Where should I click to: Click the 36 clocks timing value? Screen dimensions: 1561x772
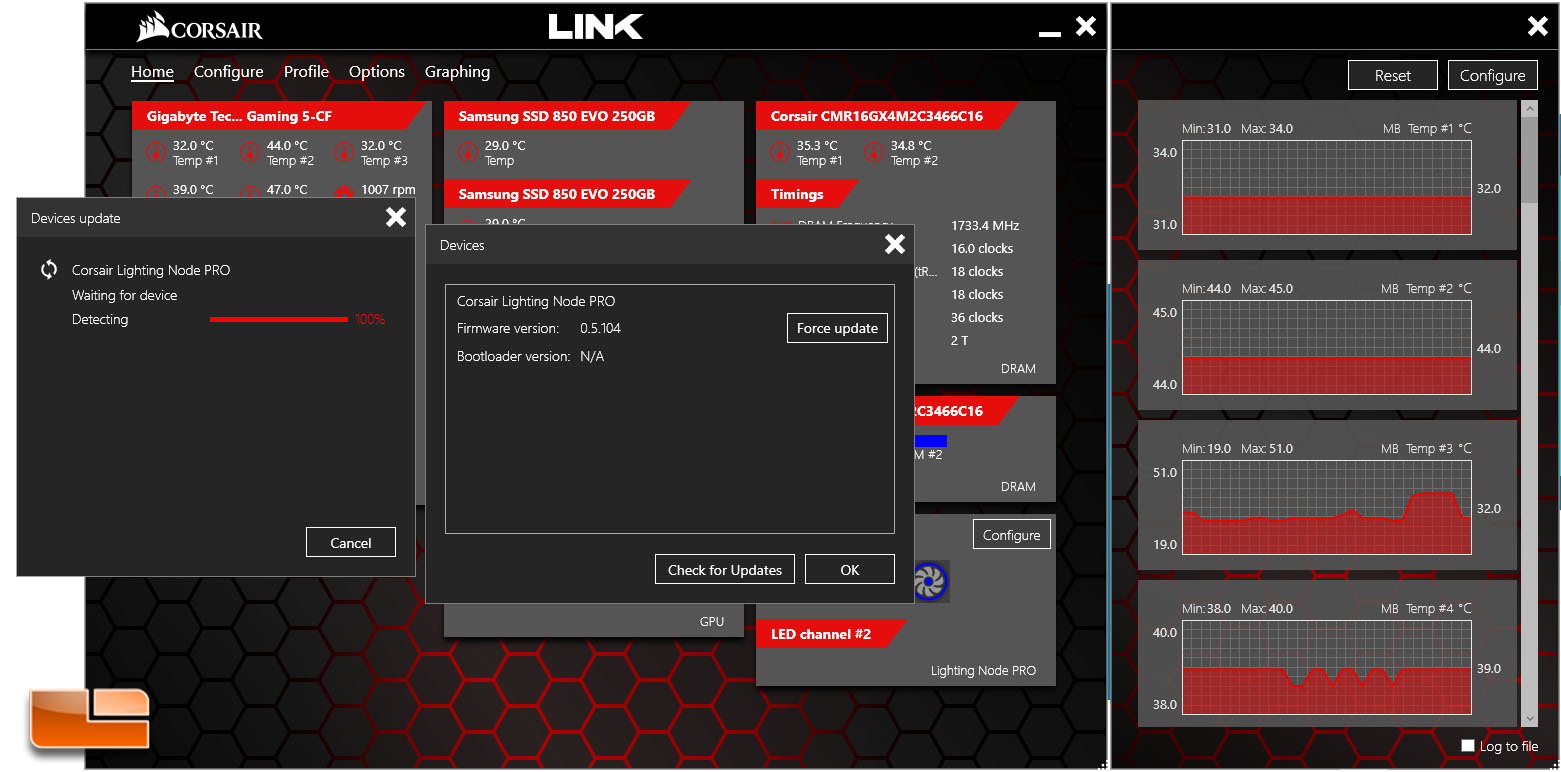pyautogui.click(x=977, y=318)
